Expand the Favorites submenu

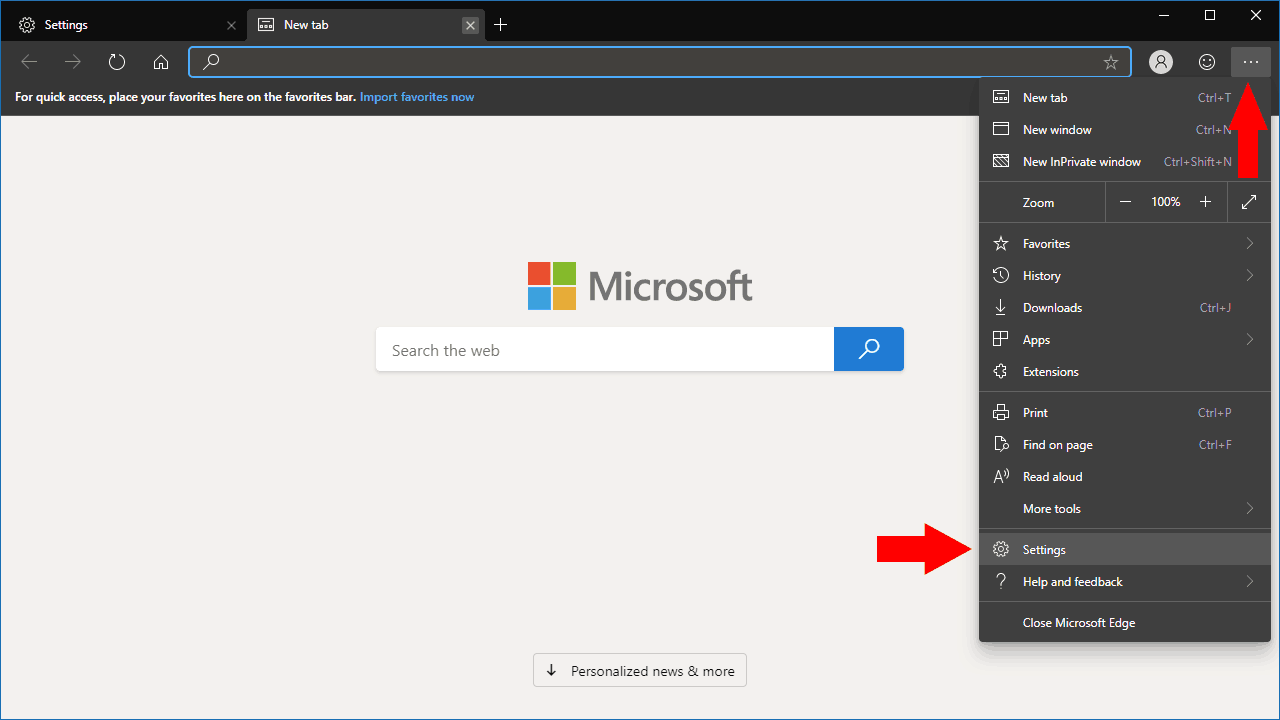(1125, 244)
